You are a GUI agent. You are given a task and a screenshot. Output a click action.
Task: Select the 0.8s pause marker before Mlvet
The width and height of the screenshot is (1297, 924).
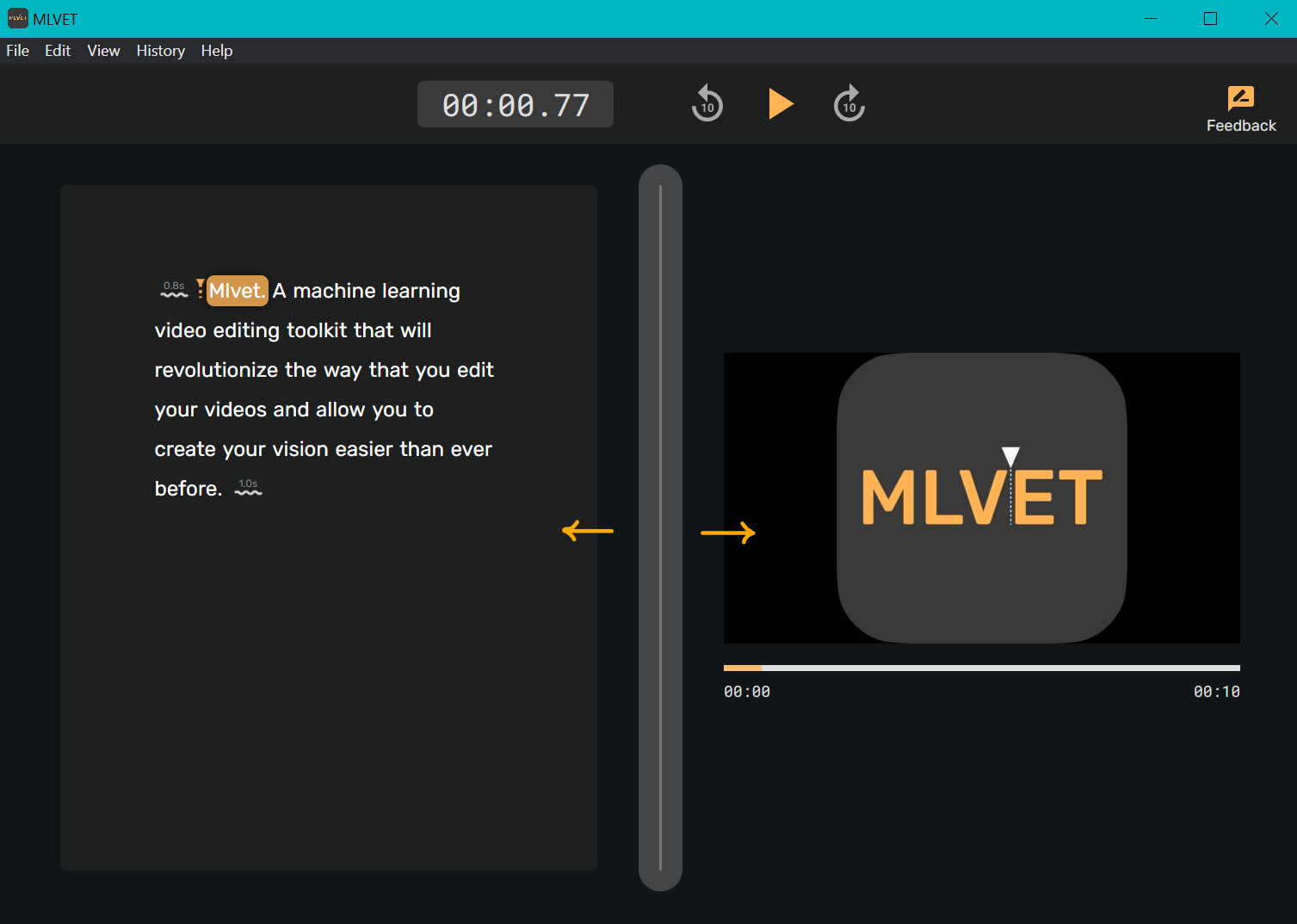coord(174,290)
